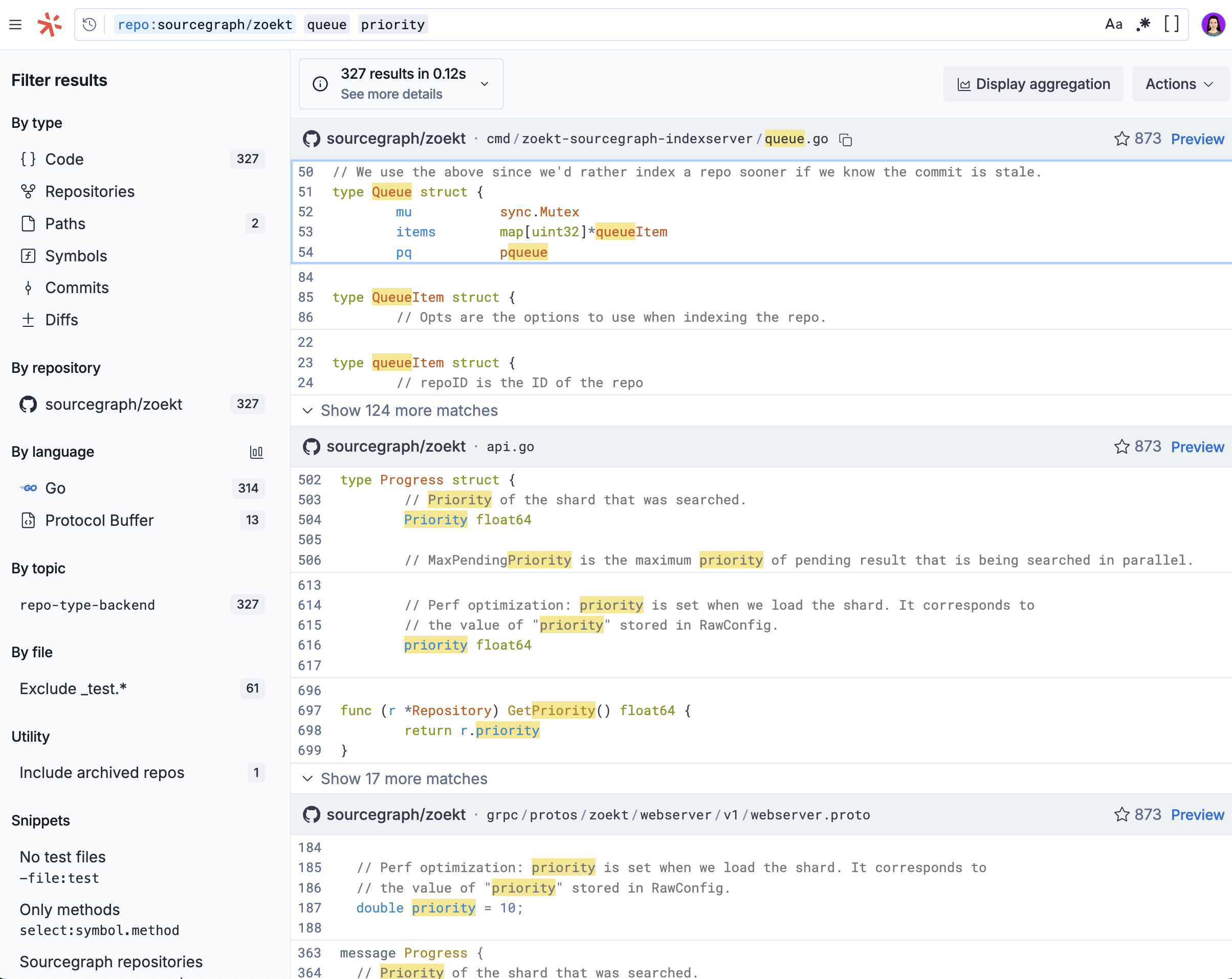Star repository on api.go result
Screen dimensions: 1232x979
pyautogui.click(x=1121, y=447)
